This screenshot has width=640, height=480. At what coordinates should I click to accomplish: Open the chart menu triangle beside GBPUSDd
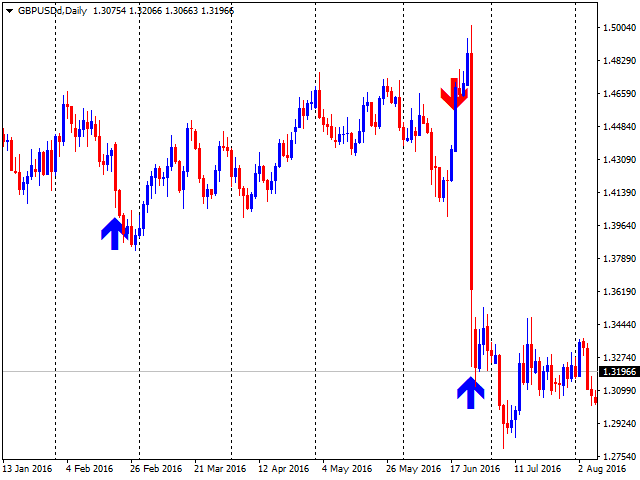pos(9,9)
